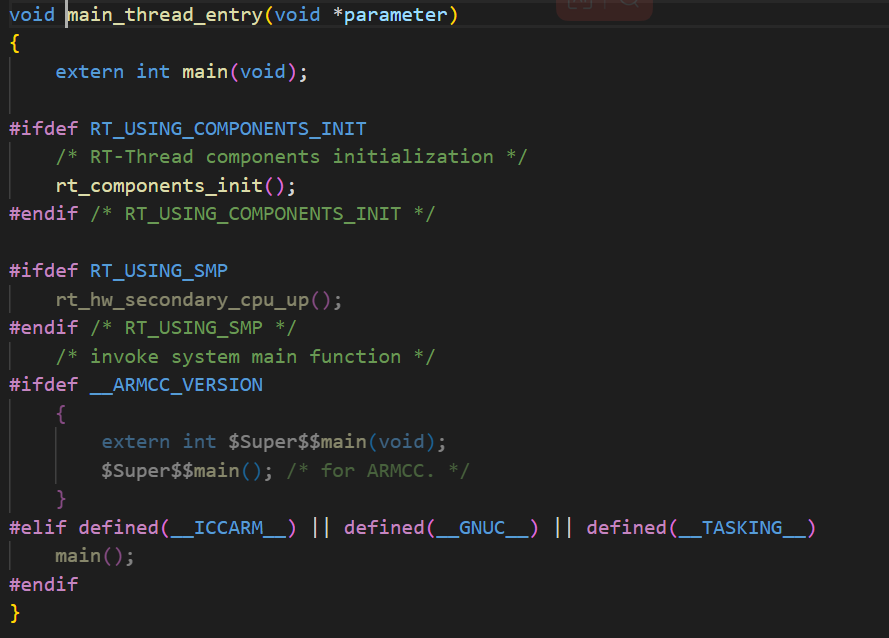Click the #elif directive keyword
This screenshot has width=889, height=638.
click(37, 528)
